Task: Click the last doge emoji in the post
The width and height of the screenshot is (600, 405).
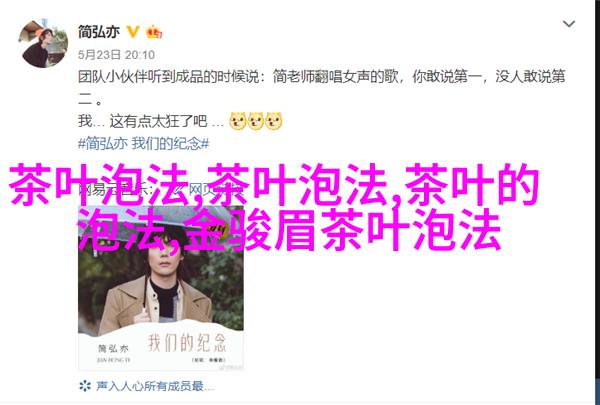Action: tap(274, 121)
